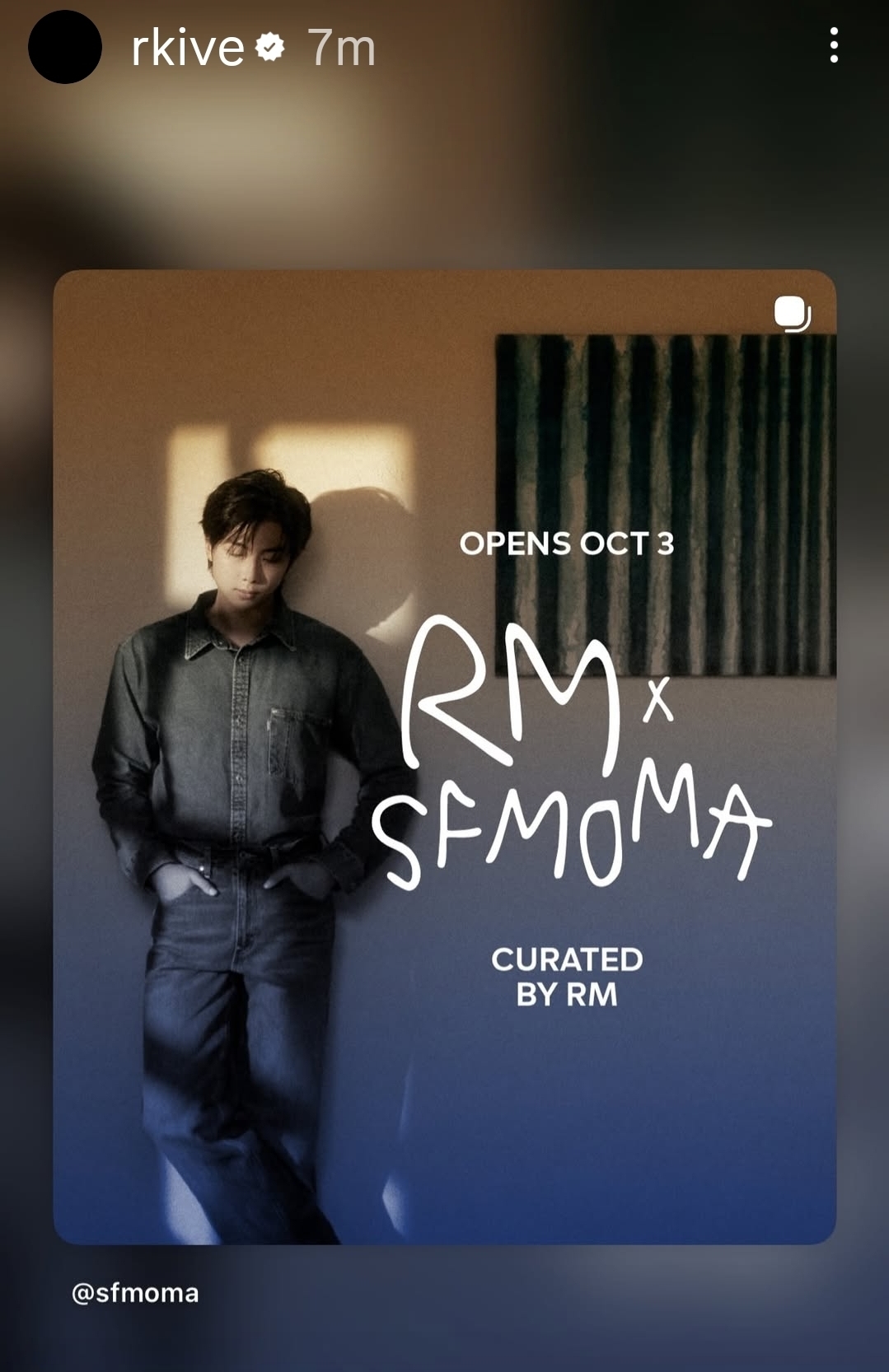Image resolution: width=889 pixels, height=1372 pixels.
Task: Tap the black circular profile avatar
Action: (65, 47)
